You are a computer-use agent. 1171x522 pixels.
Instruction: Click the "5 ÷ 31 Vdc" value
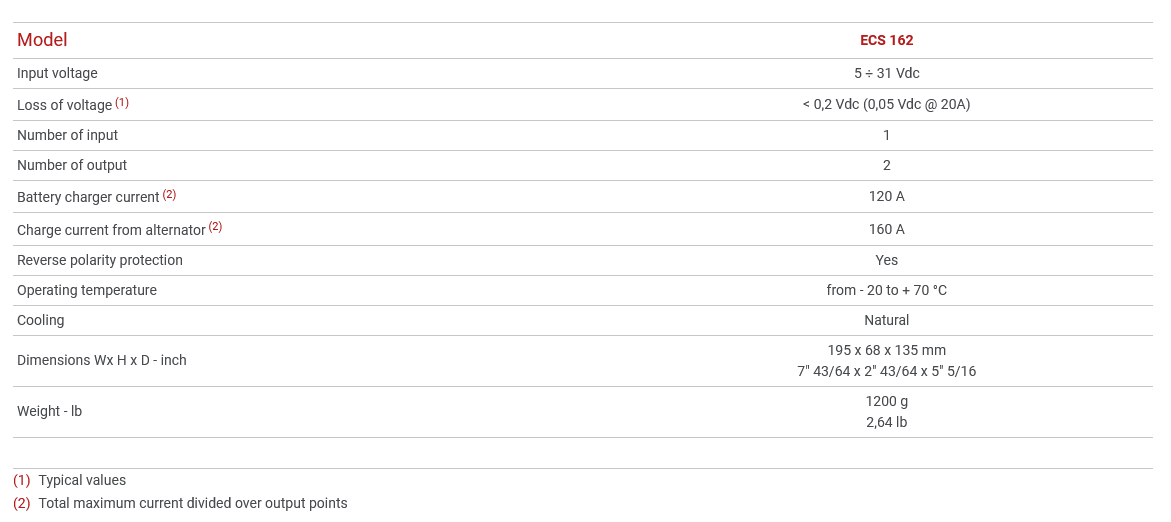tap(886, 73)
